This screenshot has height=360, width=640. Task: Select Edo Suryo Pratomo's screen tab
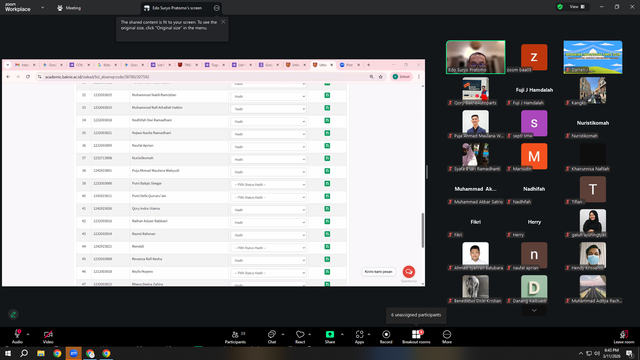pos(177,8)
